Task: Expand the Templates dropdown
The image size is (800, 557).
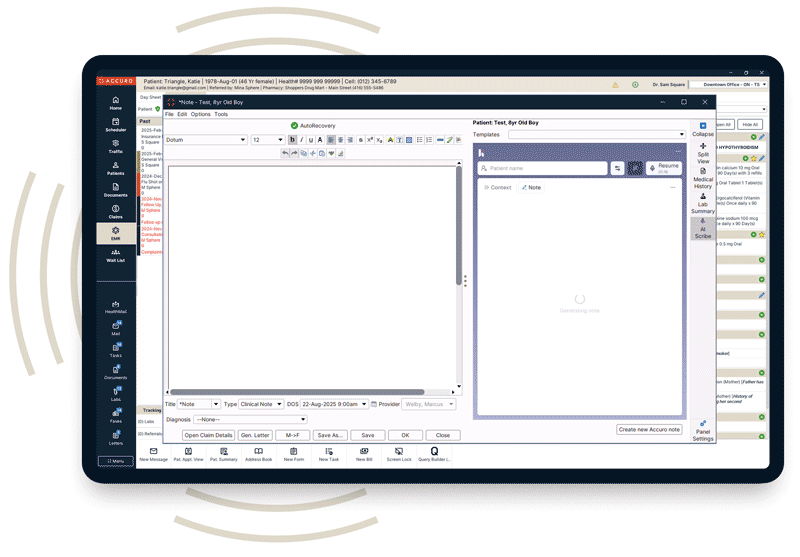Action: pos(596,134)
